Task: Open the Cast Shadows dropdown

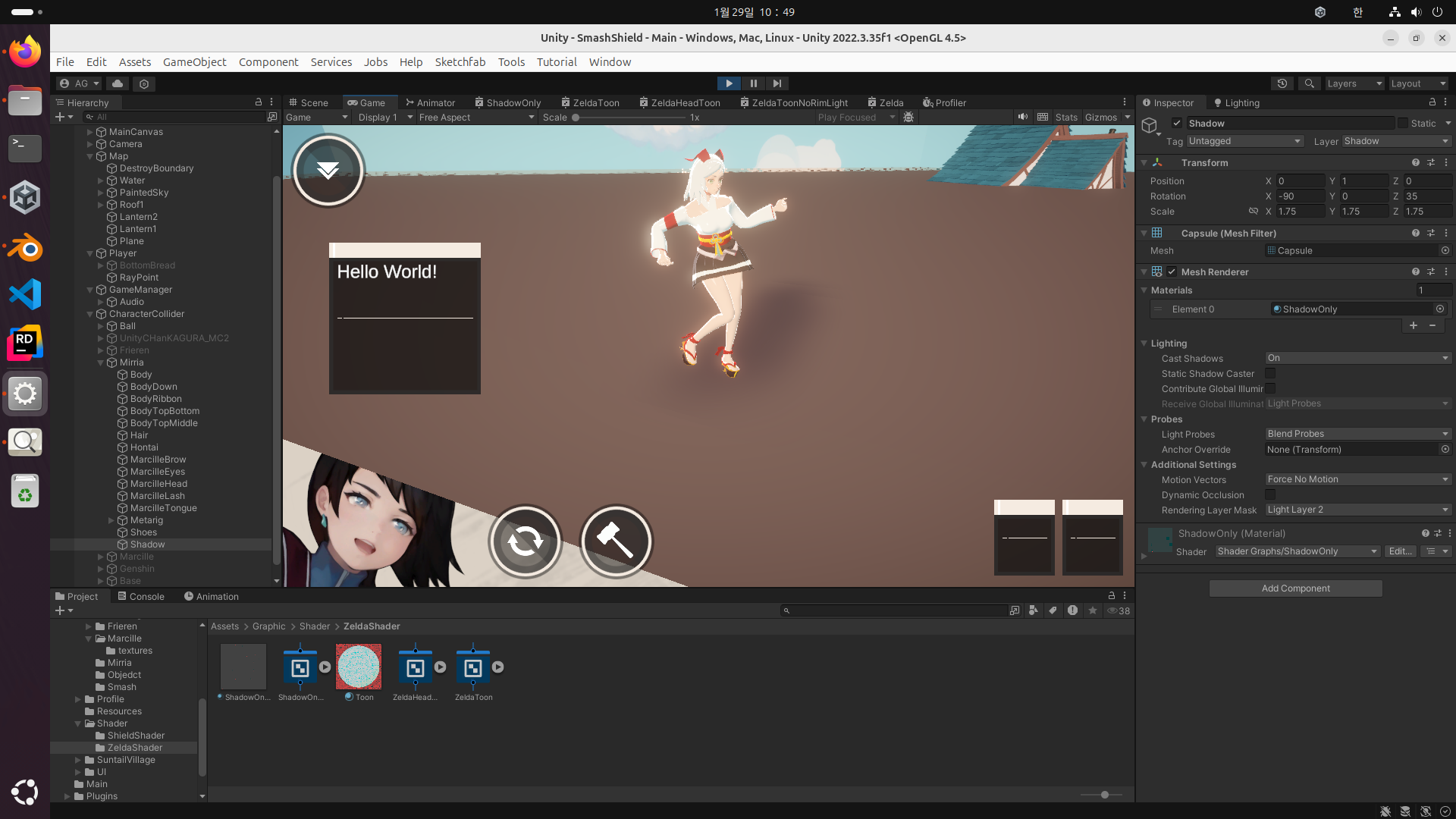Action: coord(1357,358)
